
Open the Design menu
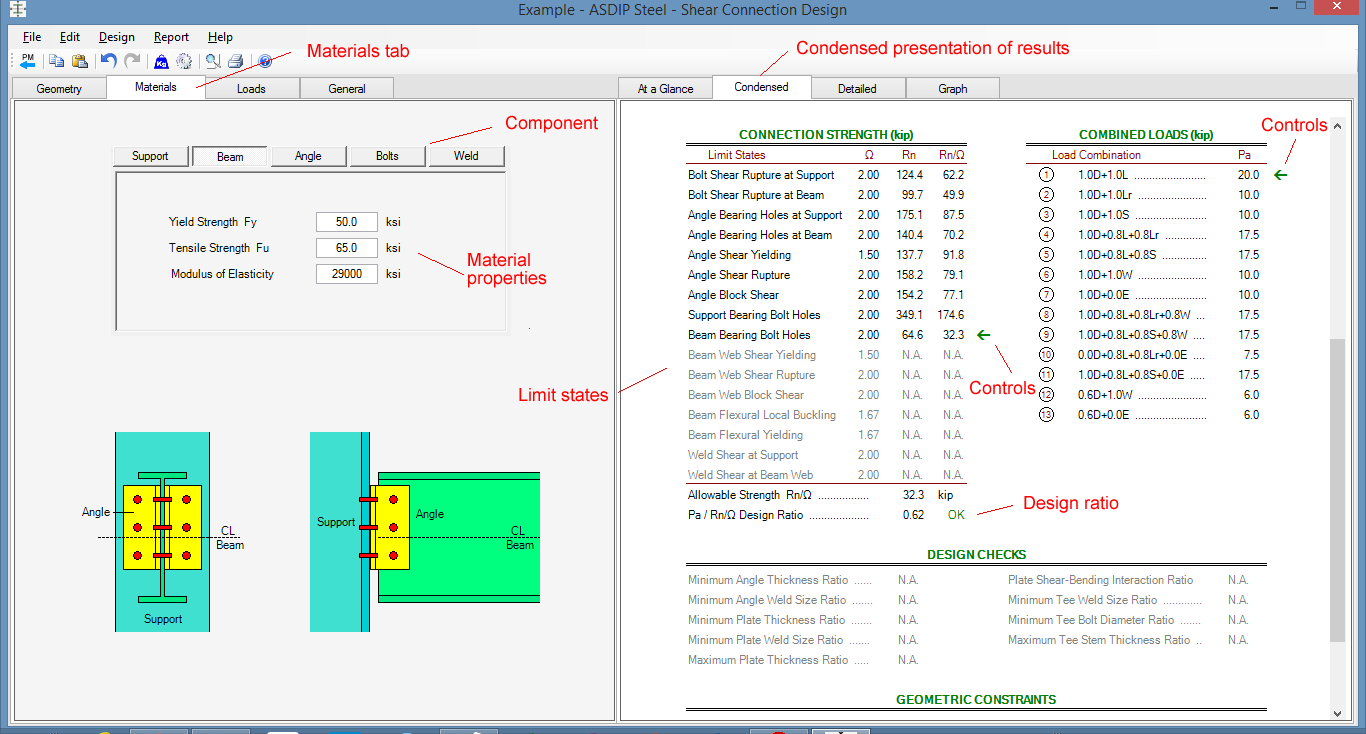pos(116,37)
